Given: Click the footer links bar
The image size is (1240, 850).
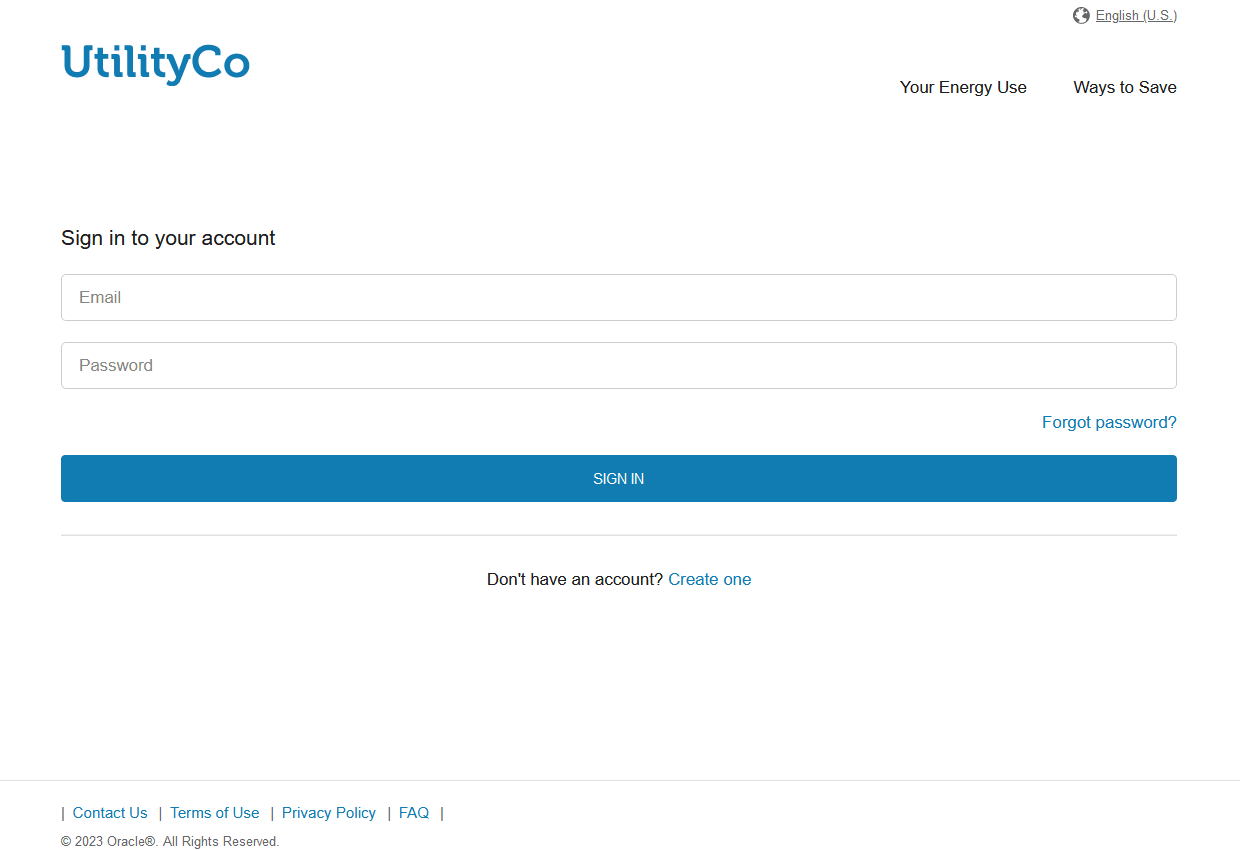Looking at the screenshot, I should click(x=250, y=813).
